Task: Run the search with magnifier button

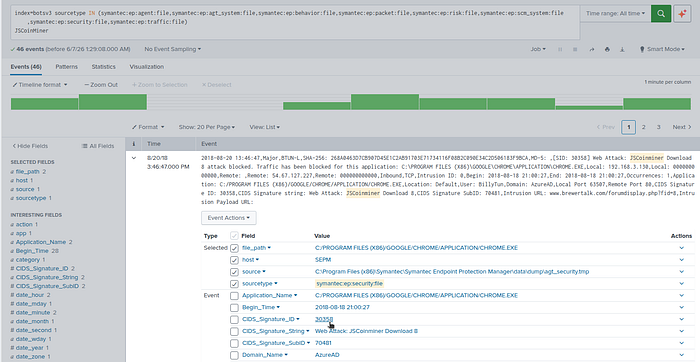Action: coord(661,14)
